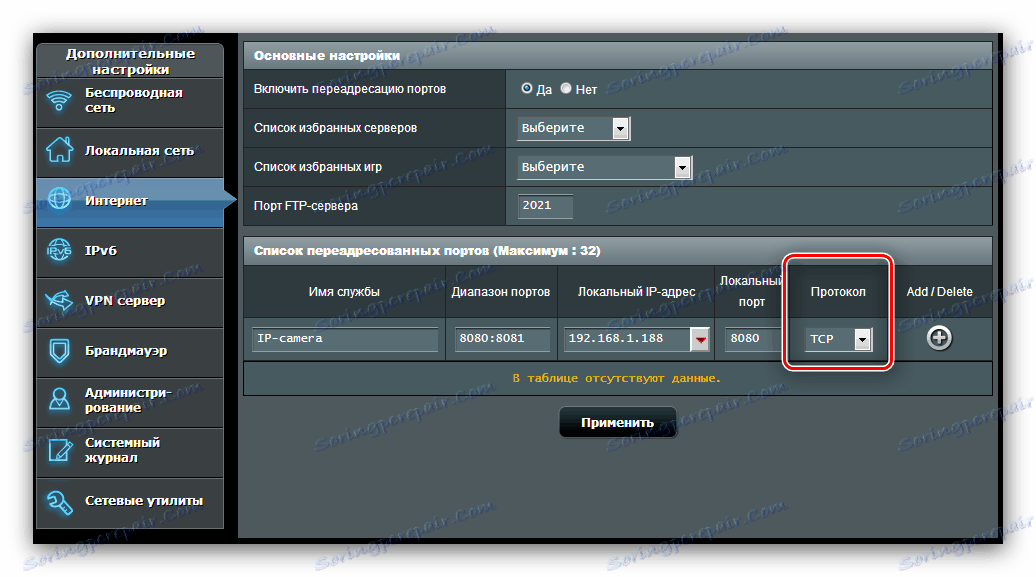
Task: Click the Применить button
Action: (618, 422)
